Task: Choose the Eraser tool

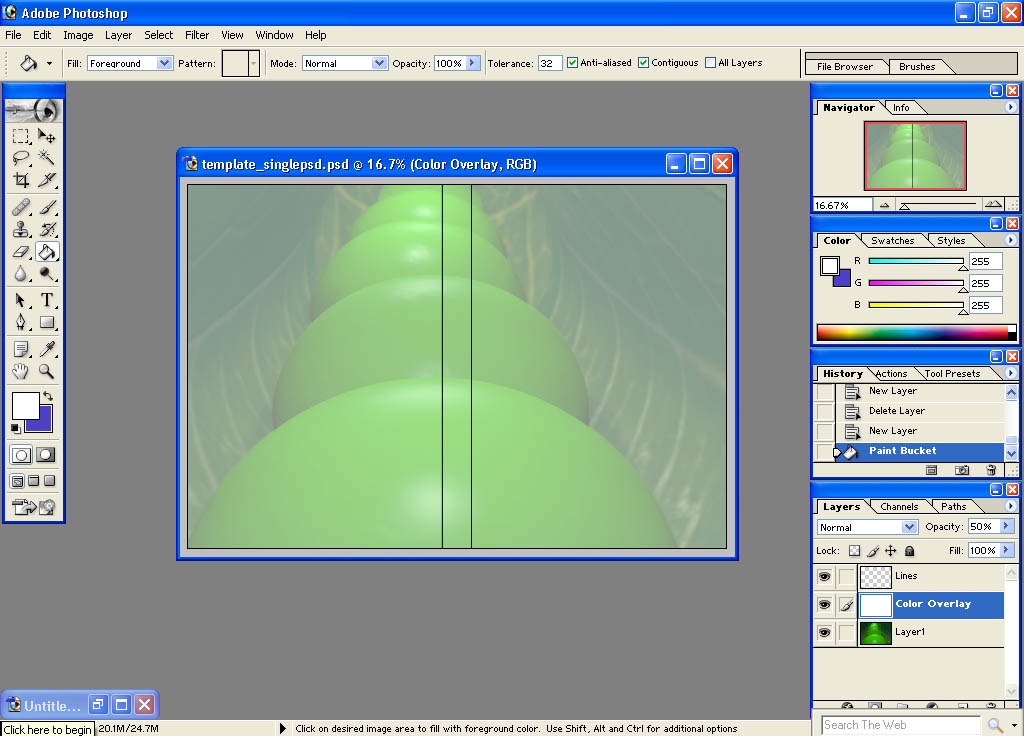Action: (x=21, y=252)
